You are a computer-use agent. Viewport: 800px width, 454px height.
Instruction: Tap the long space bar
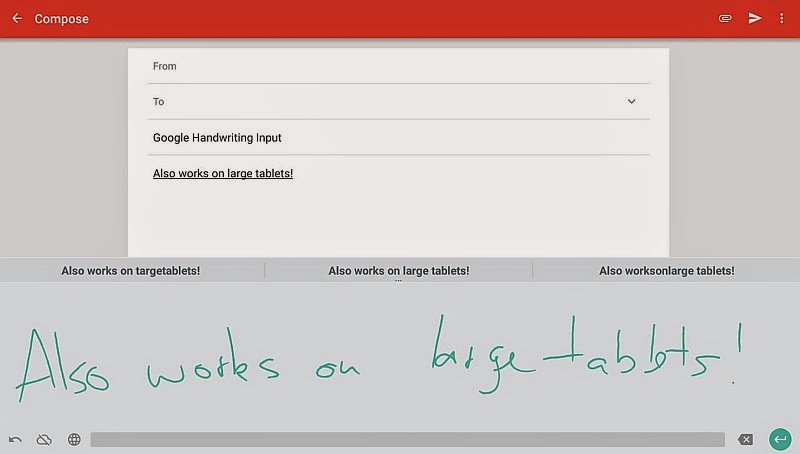pyautogui.click(x=408, y=439)
